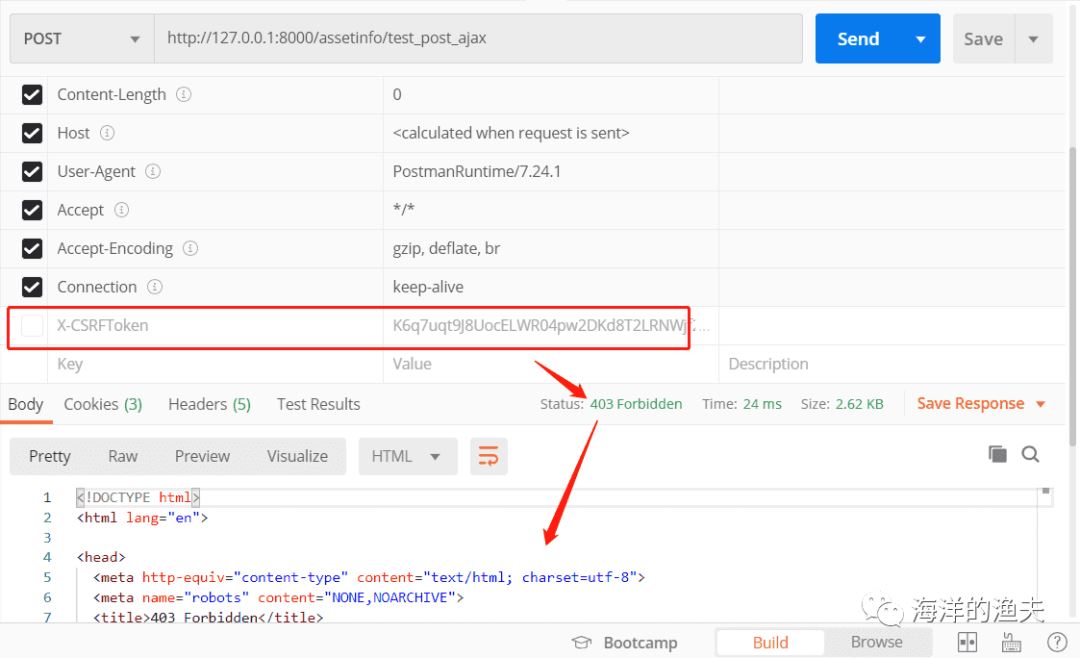Click the wrap lines icon in response toolbar
Screen dimensions: 1080x658
488,456
